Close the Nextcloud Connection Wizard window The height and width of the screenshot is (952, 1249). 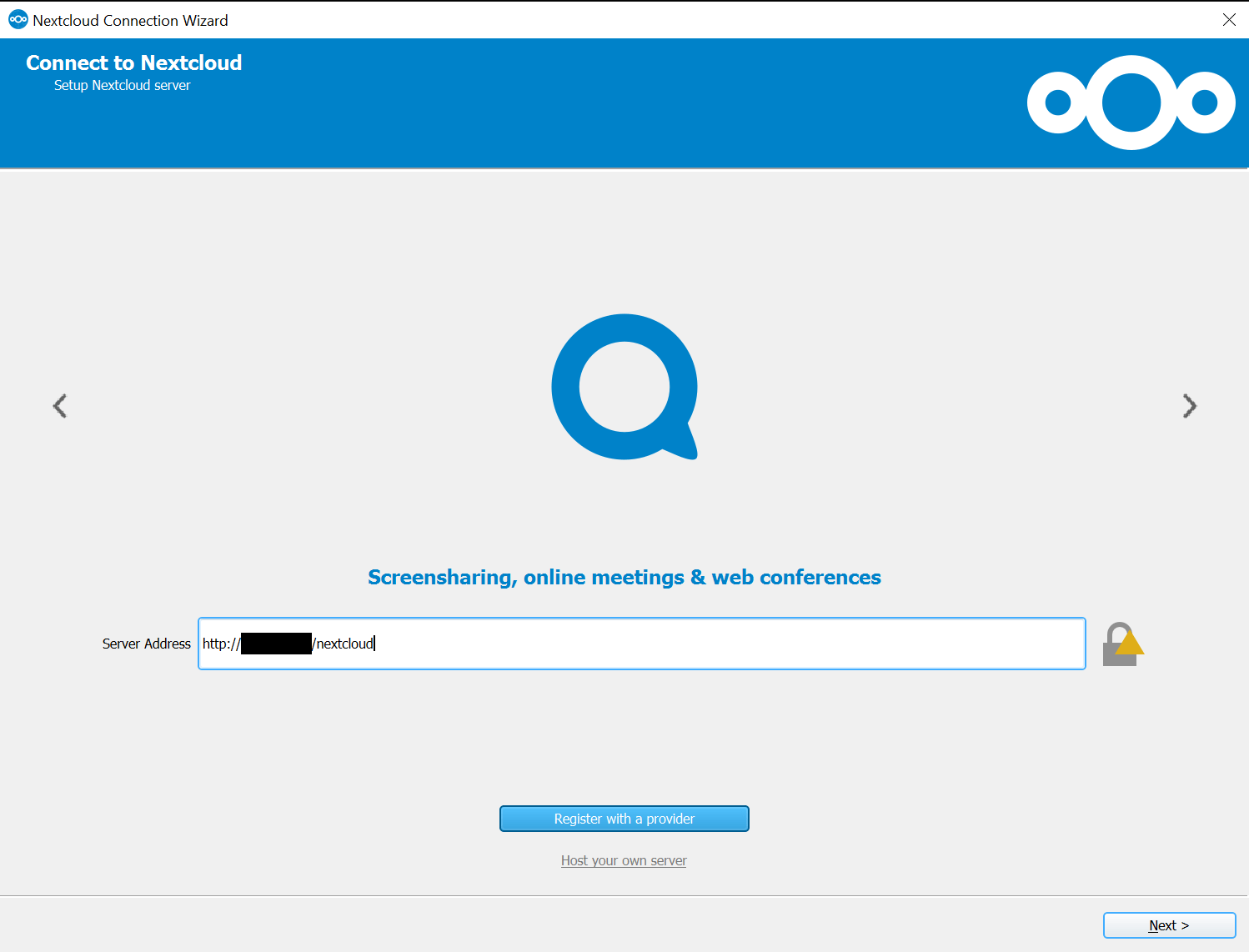tap(1229, 20)
